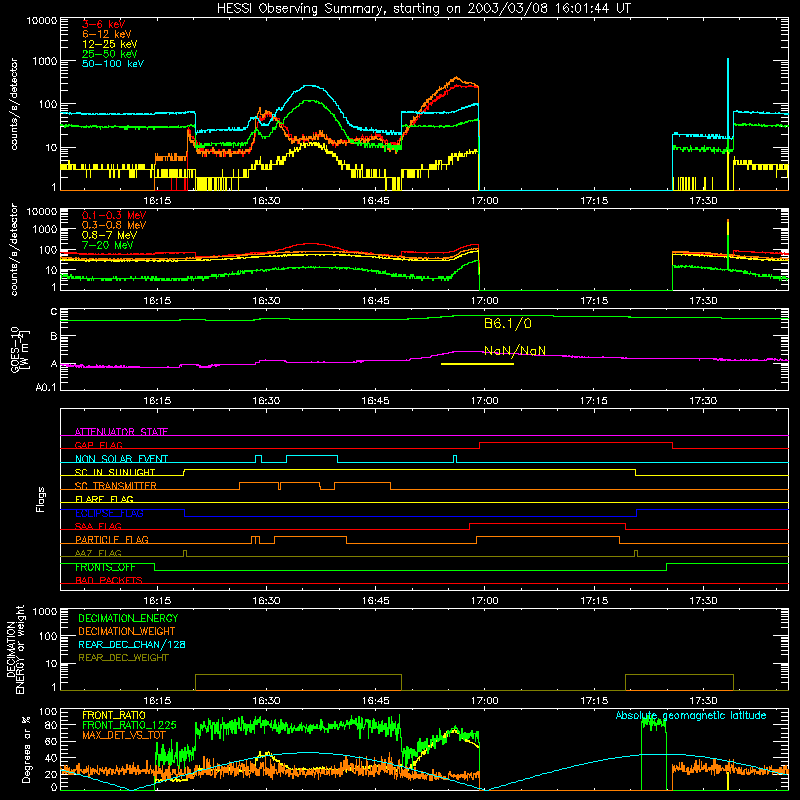Viewport: 800px width, 800px height.
Task: Click the yellow flare duration bar
Action: tap(477, 364)
